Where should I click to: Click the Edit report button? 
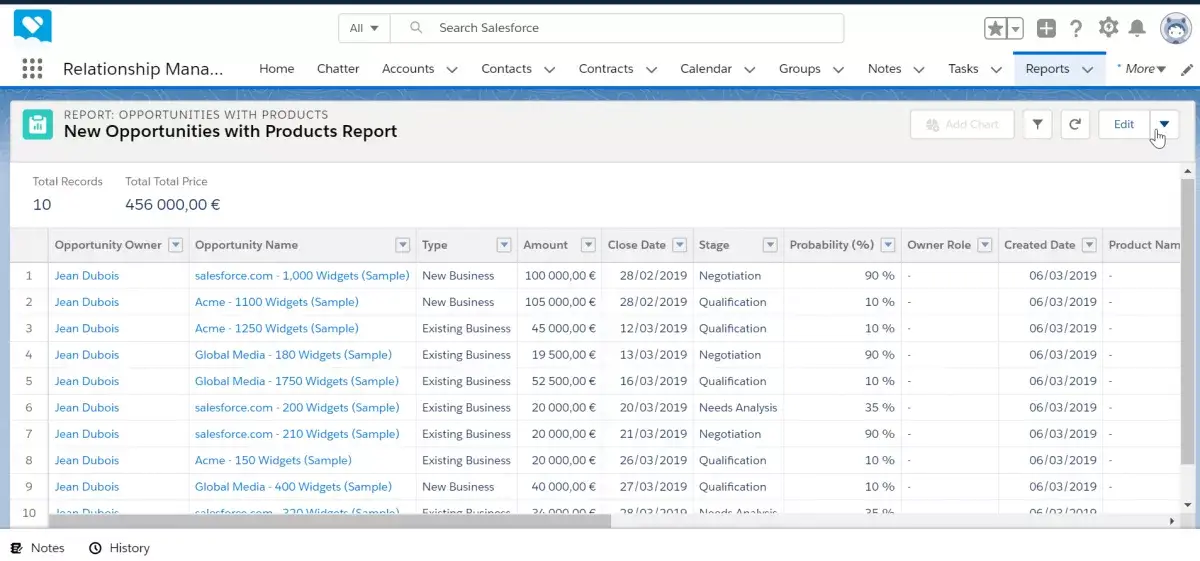click(1124, 124)
